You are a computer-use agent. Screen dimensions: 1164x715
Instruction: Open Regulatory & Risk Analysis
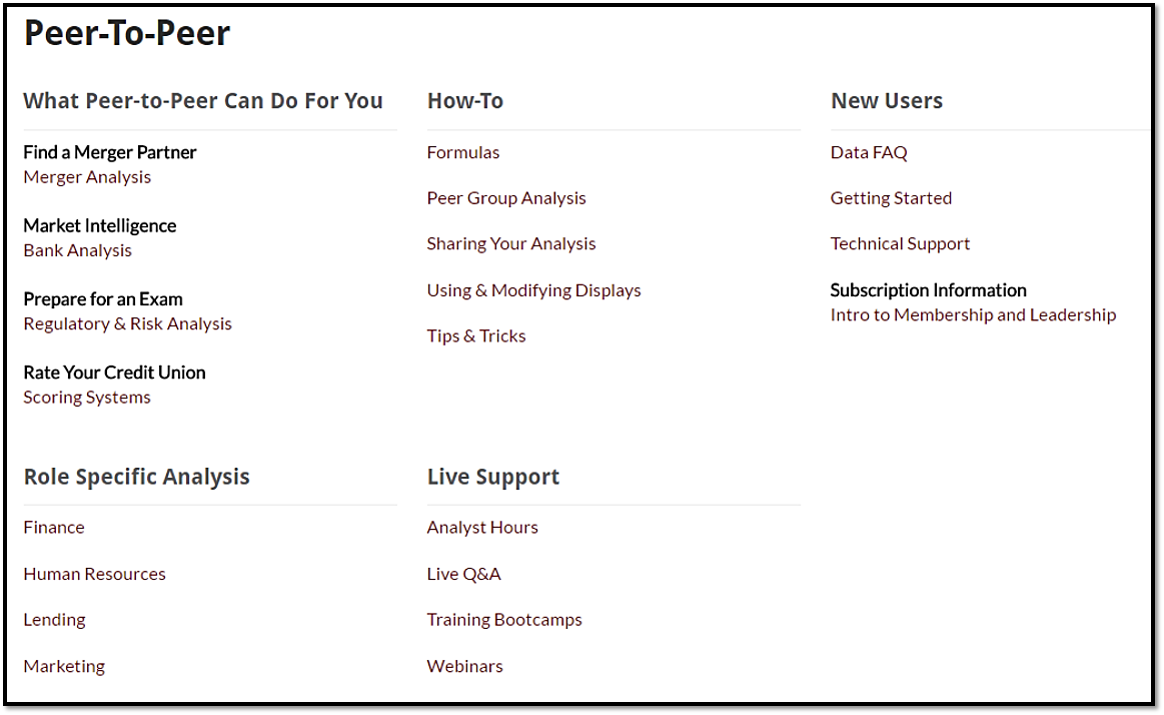(127, 324)
